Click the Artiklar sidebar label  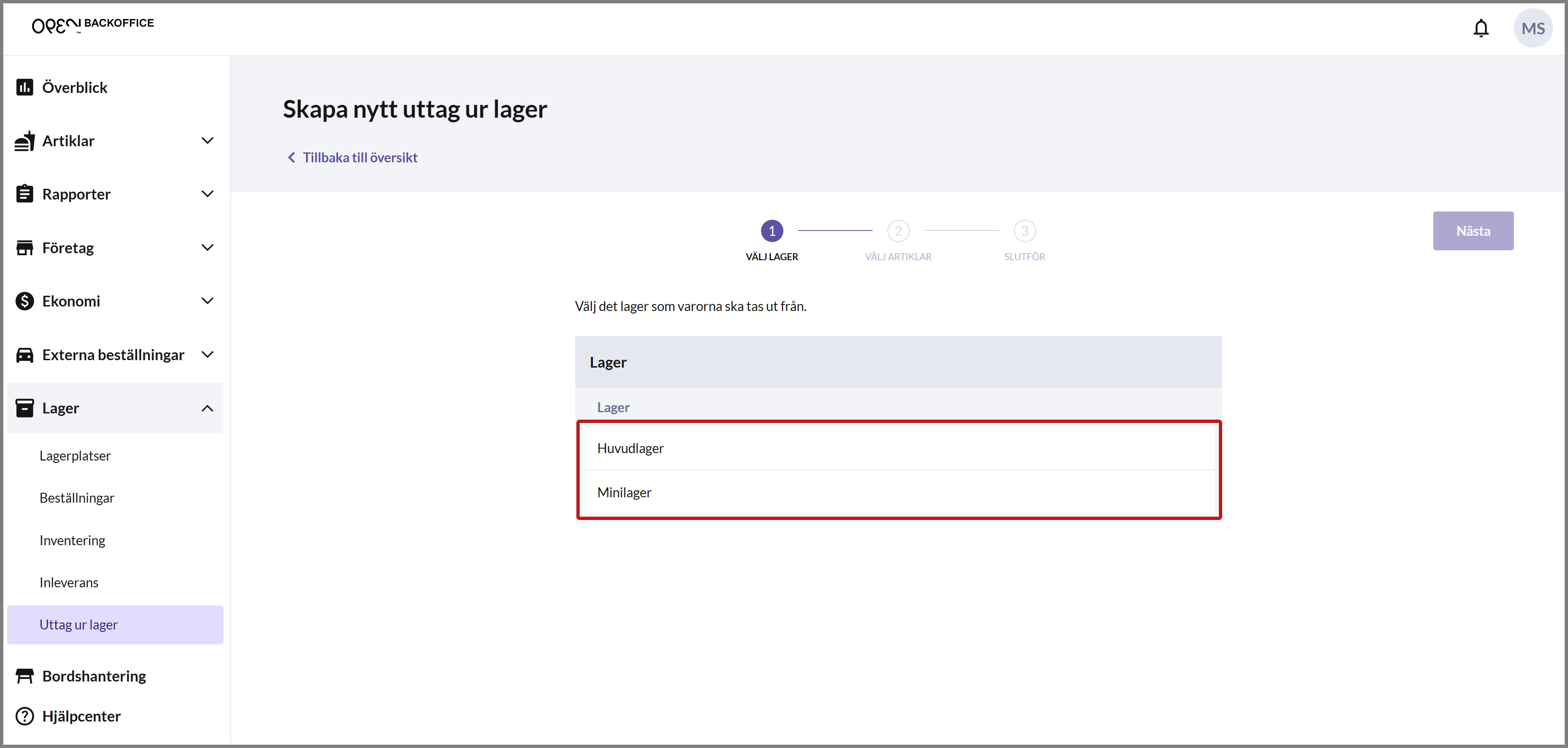click(x=68, y=140)
